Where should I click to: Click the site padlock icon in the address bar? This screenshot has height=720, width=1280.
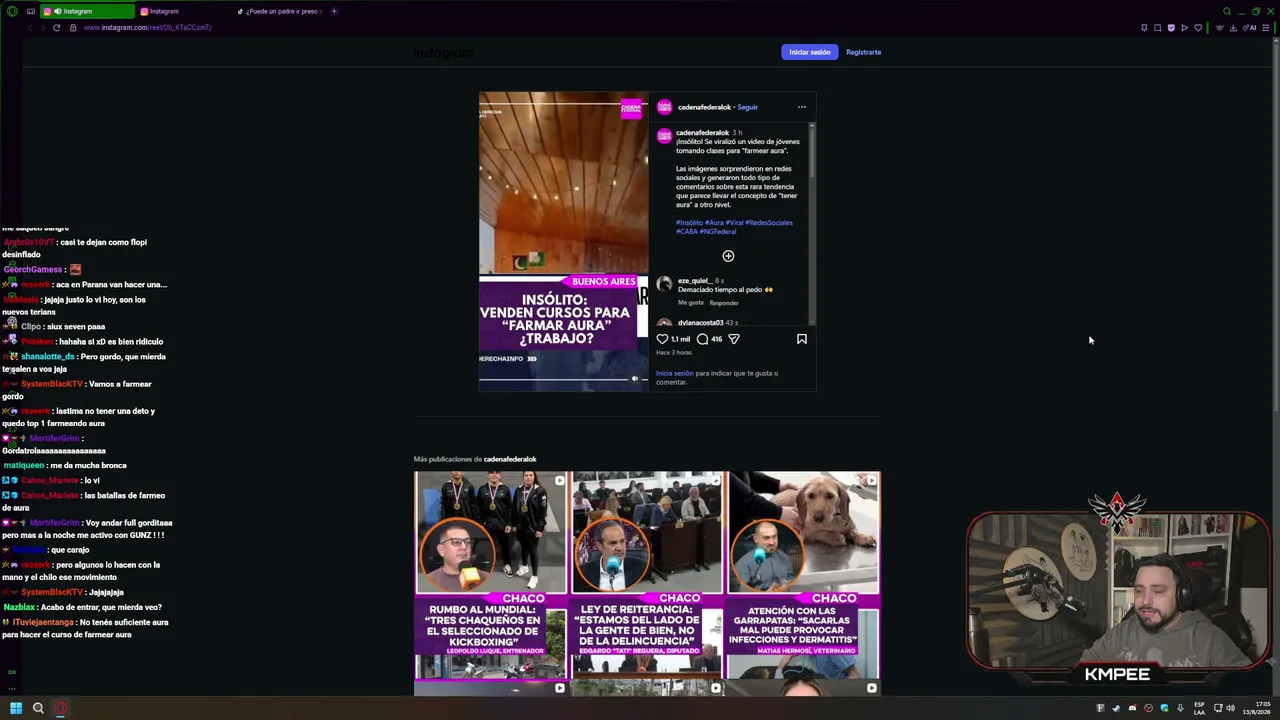click(x=73, y=28)
